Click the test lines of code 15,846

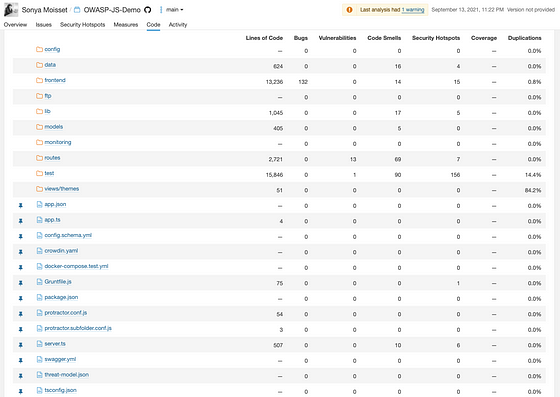[x=274, y=175]
